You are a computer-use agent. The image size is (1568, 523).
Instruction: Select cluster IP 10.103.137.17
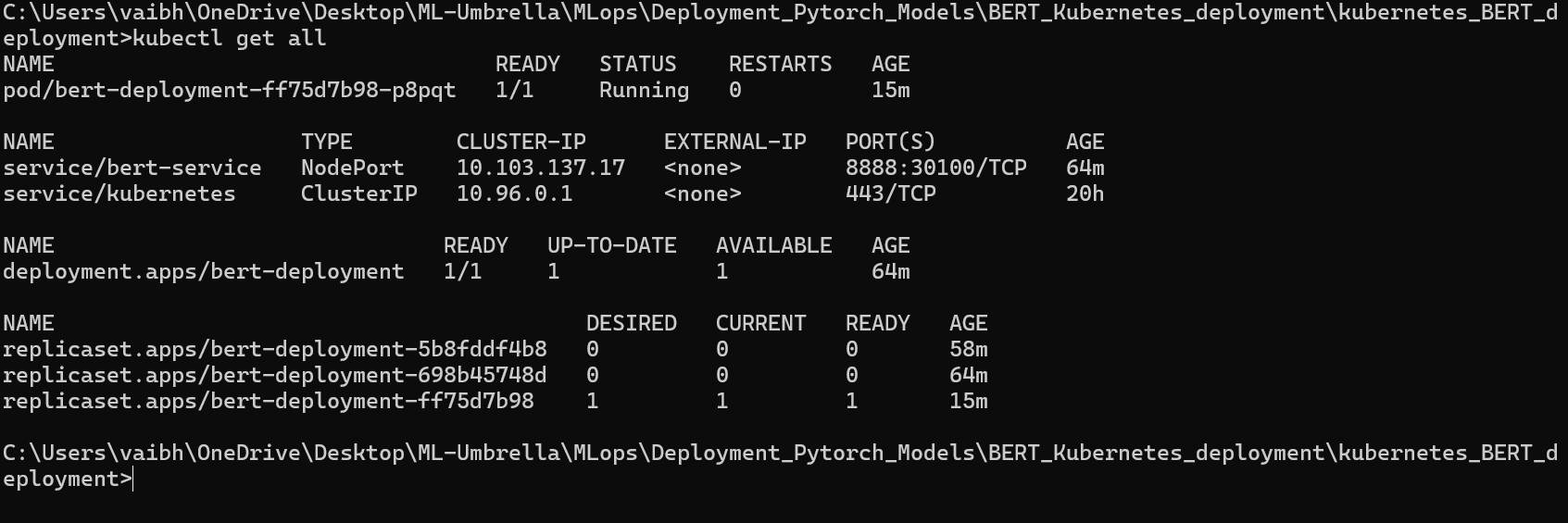pos(541,168)
